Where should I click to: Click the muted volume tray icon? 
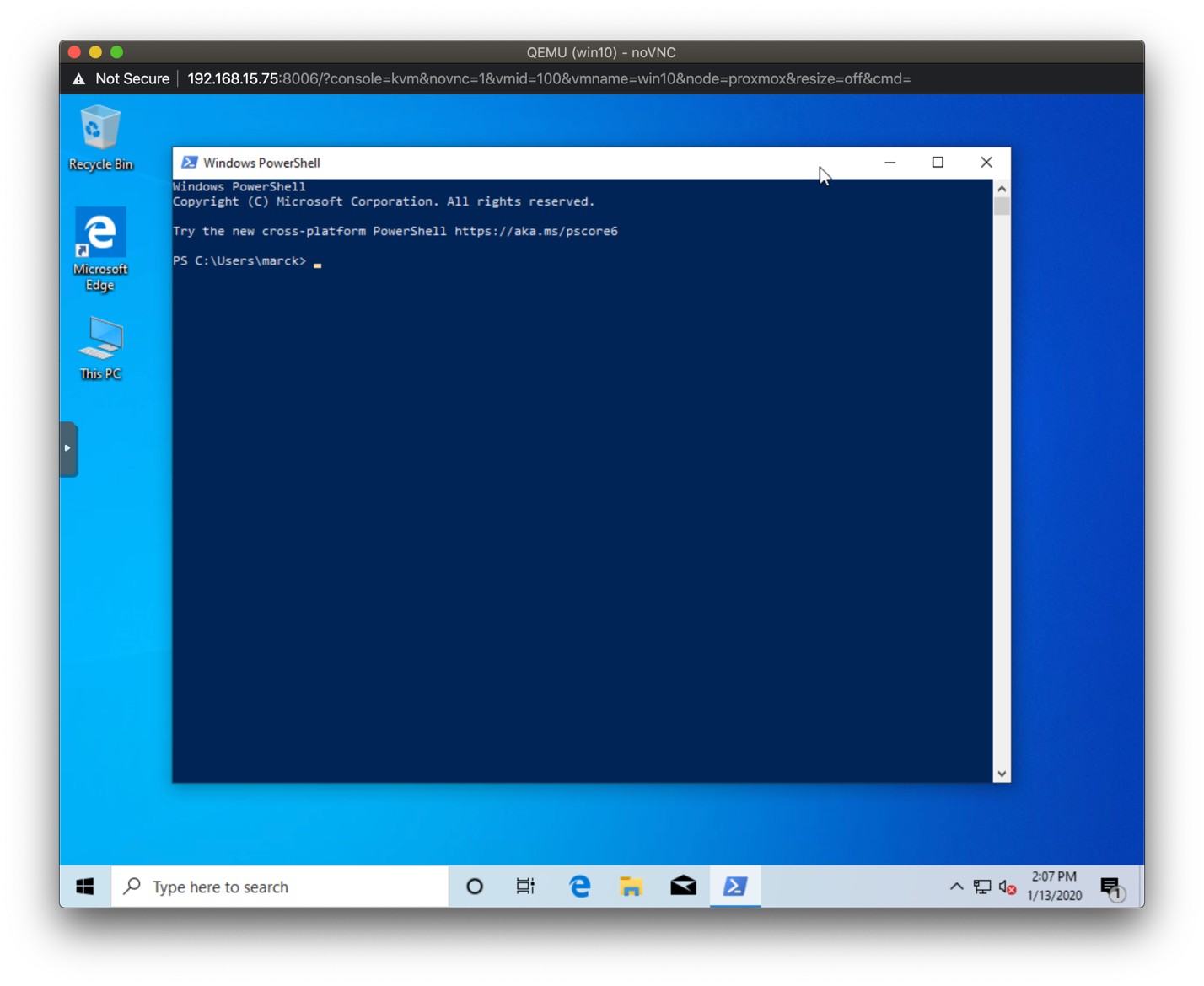(x=1008, y=887)
